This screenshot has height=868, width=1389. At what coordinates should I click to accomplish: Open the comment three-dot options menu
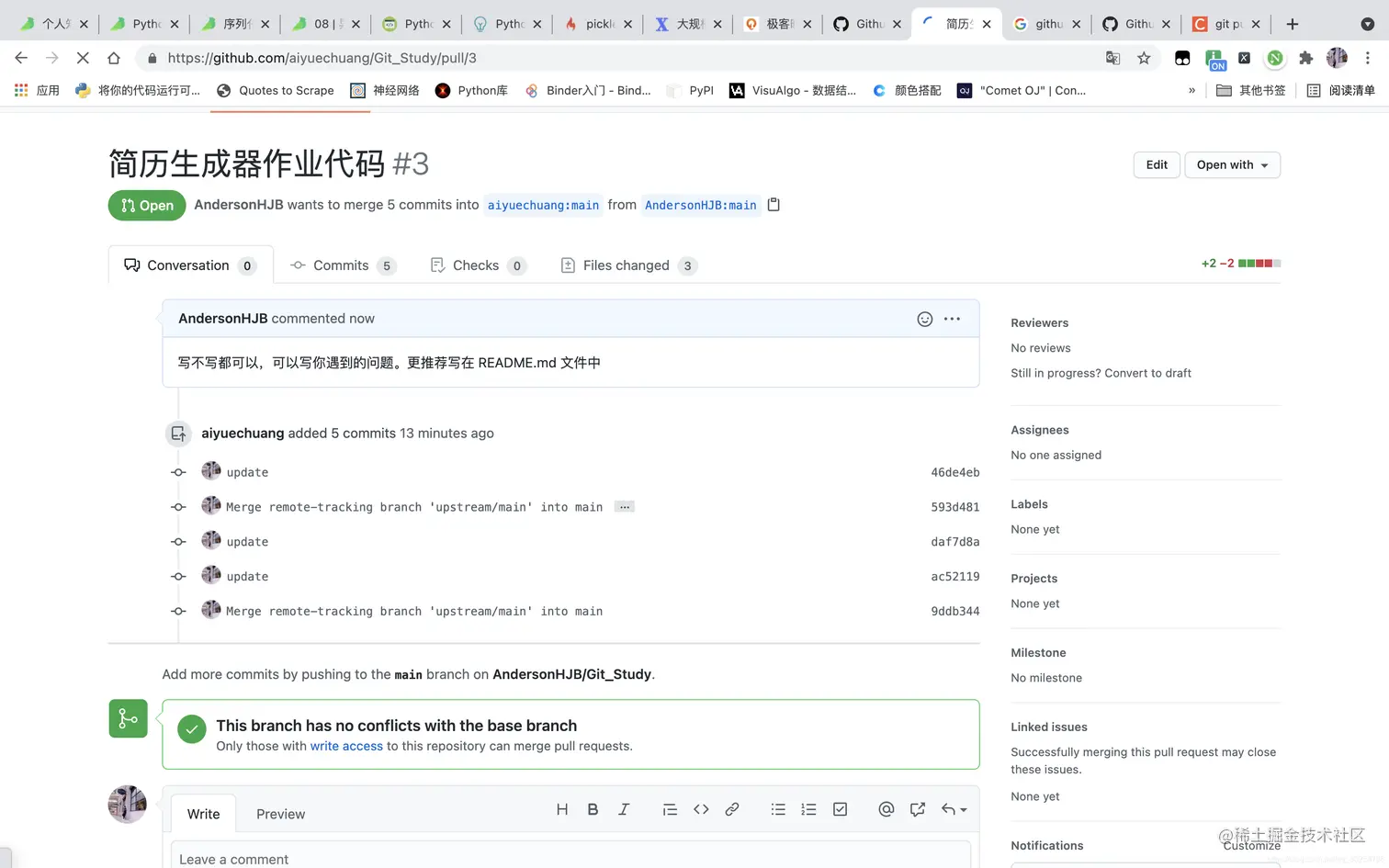[952, 319]
